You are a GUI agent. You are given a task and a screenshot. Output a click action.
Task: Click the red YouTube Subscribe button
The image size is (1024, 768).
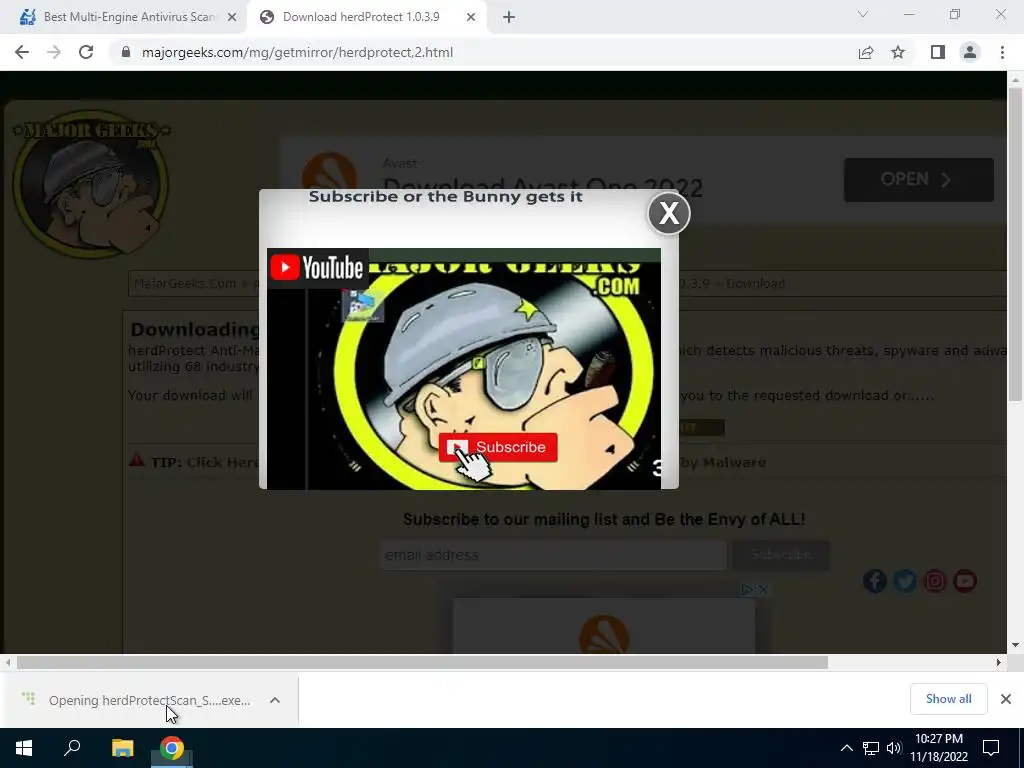(x=498, y=447)
